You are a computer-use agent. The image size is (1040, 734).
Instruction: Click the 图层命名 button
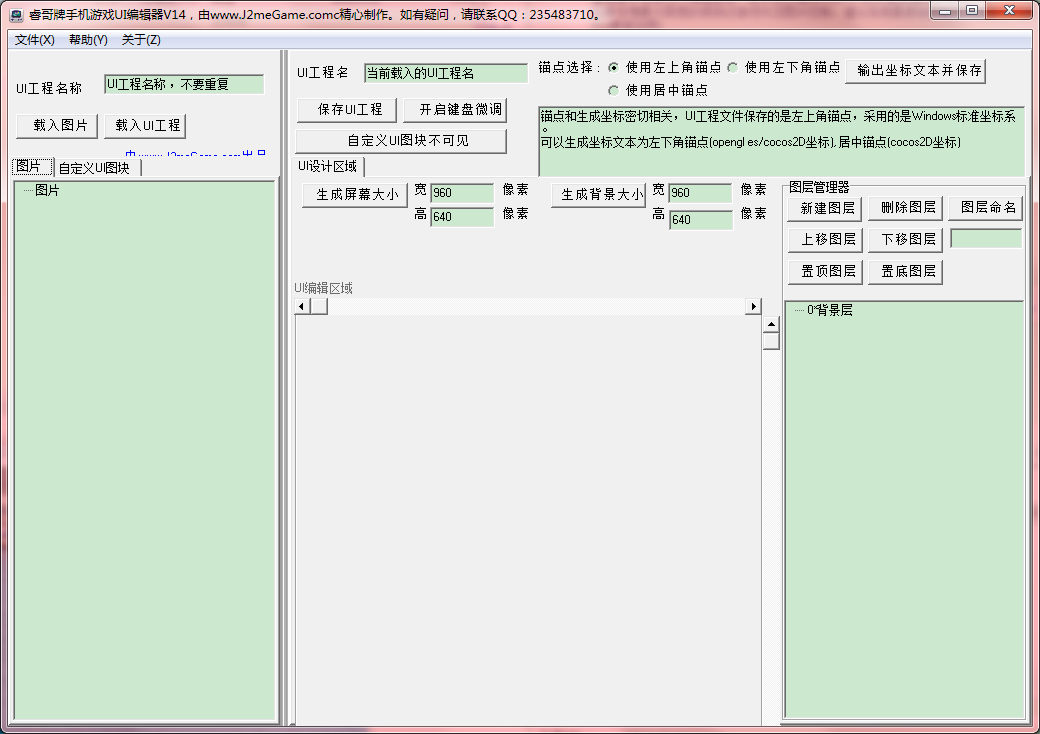pos(986,208)
